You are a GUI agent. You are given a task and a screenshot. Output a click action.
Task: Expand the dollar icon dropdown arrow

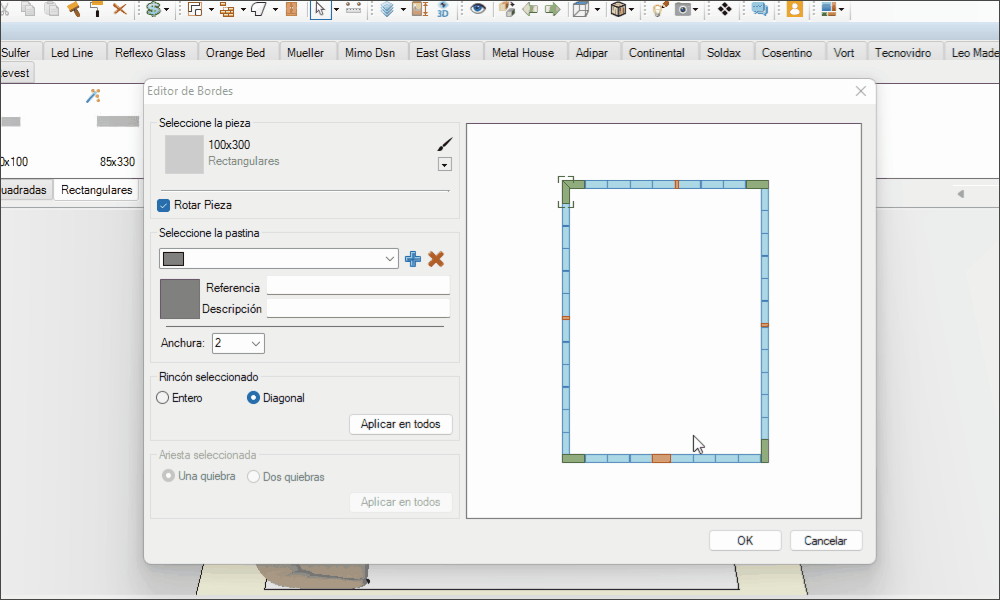tap(167, 10)
